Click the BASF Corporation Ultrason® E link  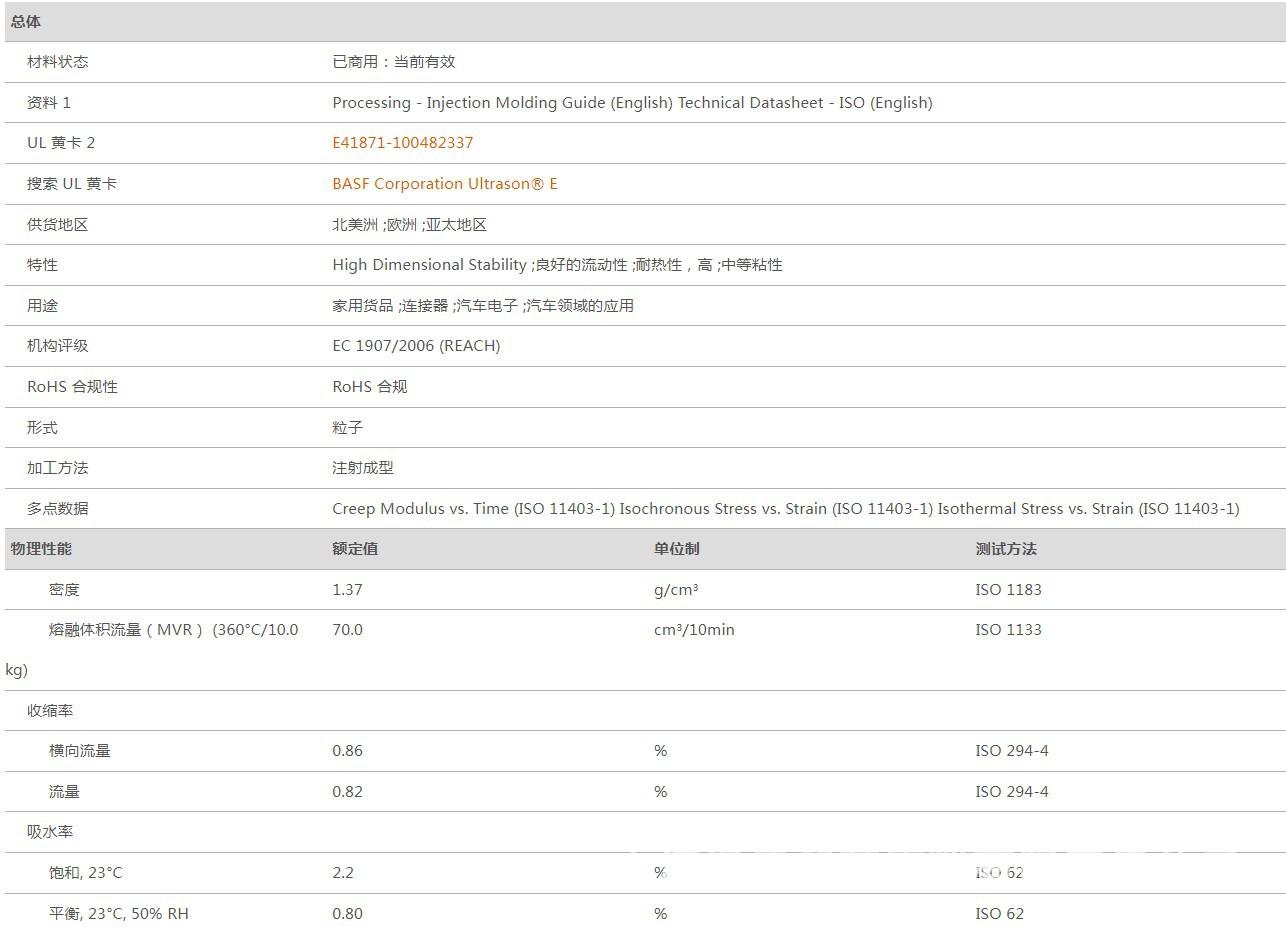445,184
